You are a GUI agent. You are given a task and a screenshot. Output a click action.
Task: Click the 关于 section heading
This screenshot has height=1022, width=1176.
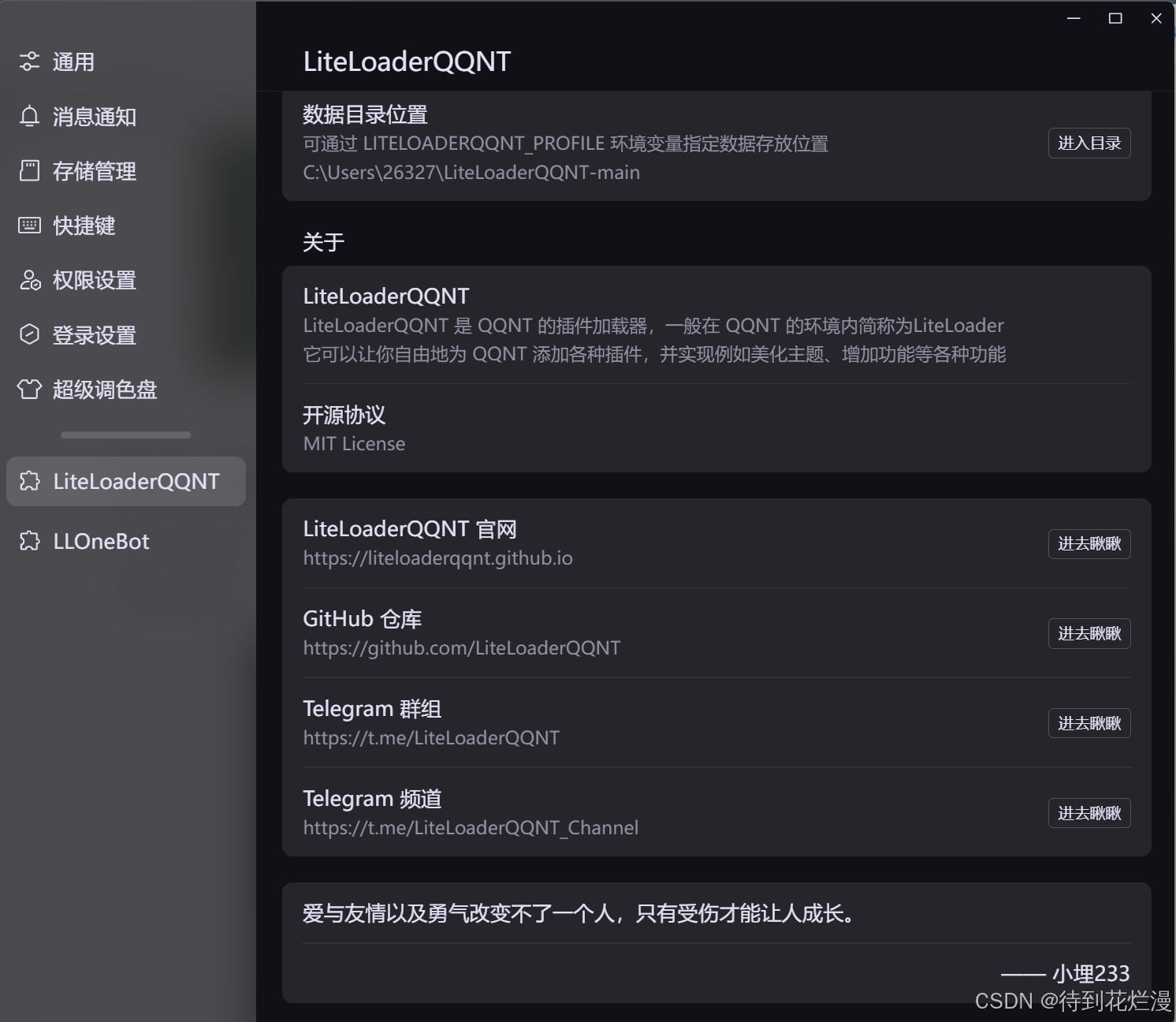[x=323, y=241]
